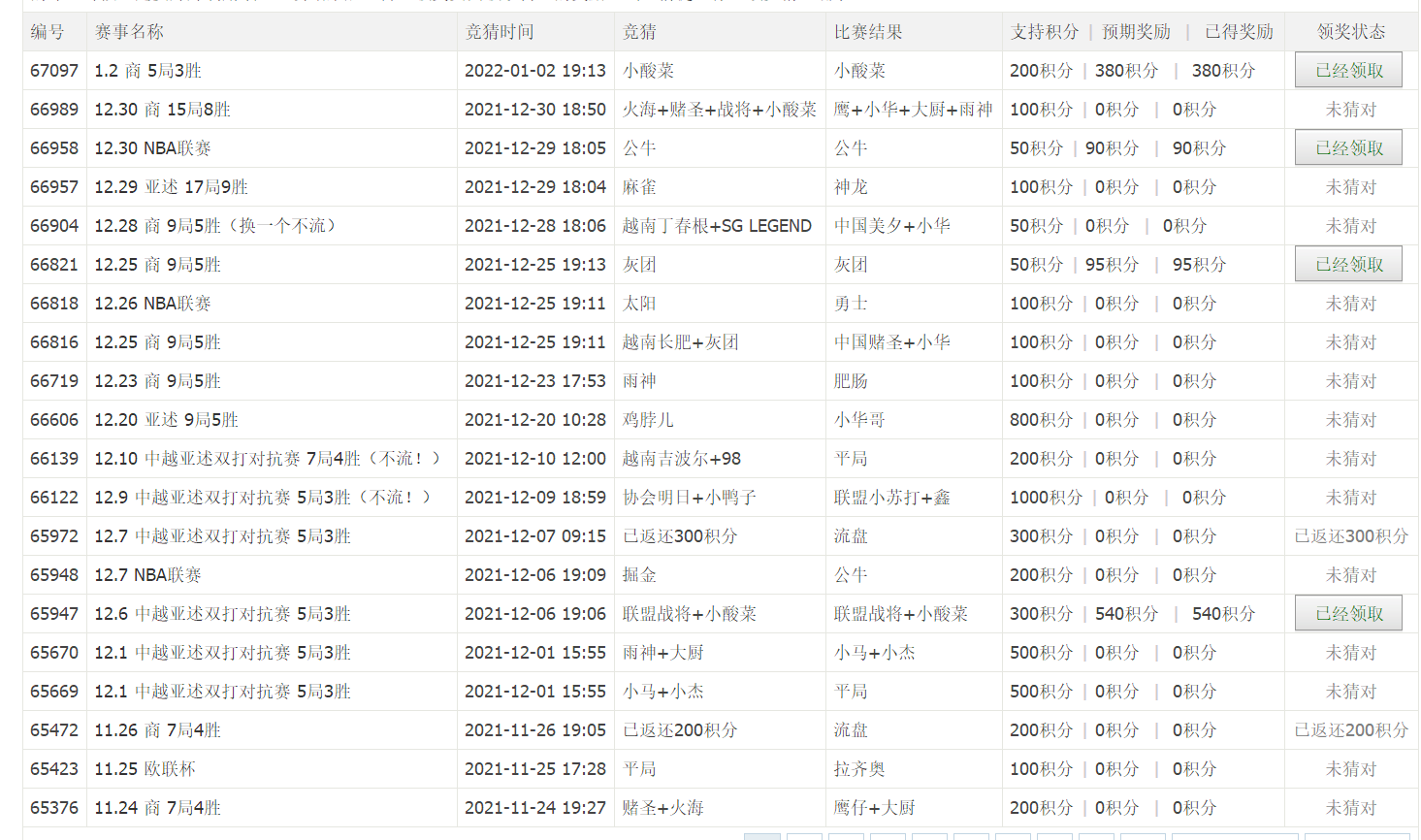The height and width of the screenshot is (840, 1421).
Task: Click the 比赛结果 column header
Action: (868, 32)
